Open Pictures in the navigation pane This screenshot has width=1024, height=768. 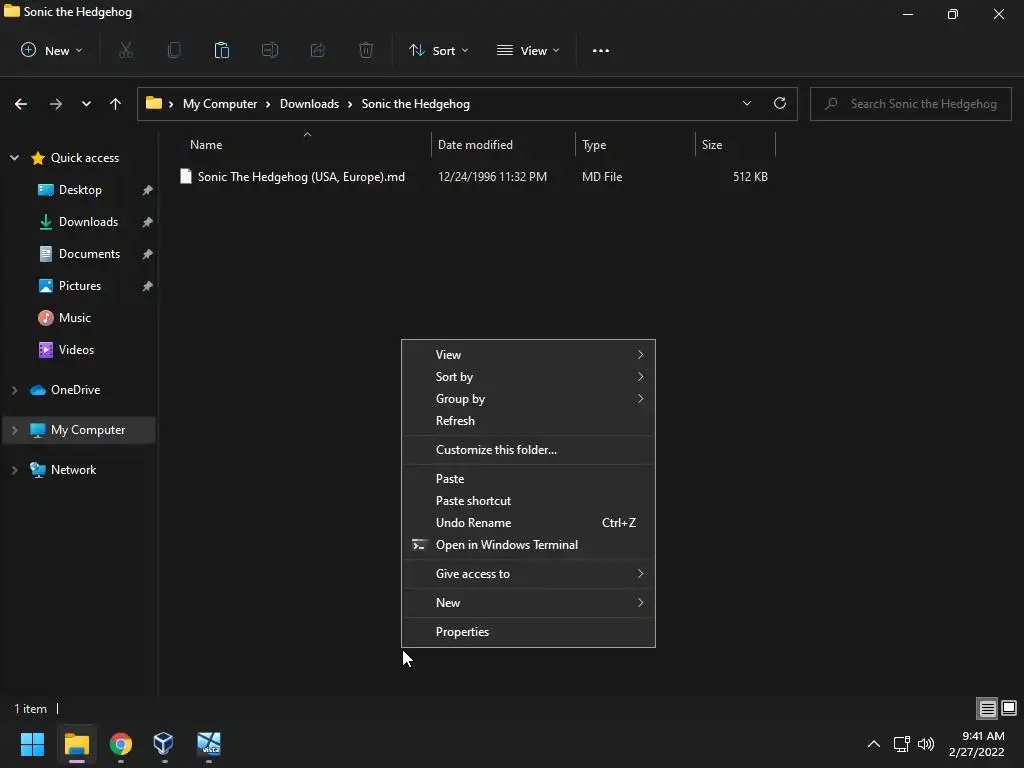(80, 286)
